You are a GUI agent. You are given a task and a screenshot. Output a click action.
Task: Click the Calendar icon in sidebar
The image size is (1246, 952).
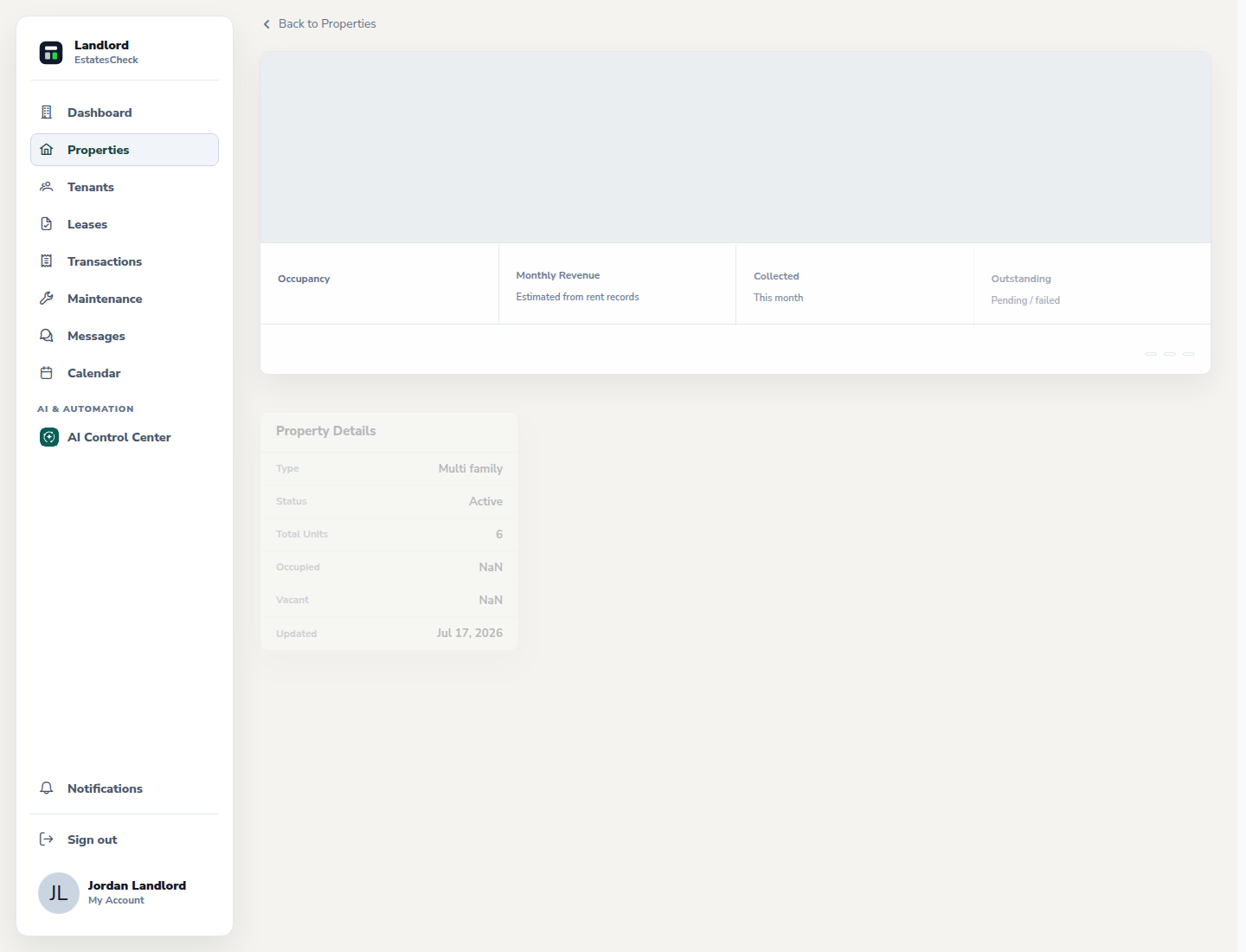pos(47,373)
